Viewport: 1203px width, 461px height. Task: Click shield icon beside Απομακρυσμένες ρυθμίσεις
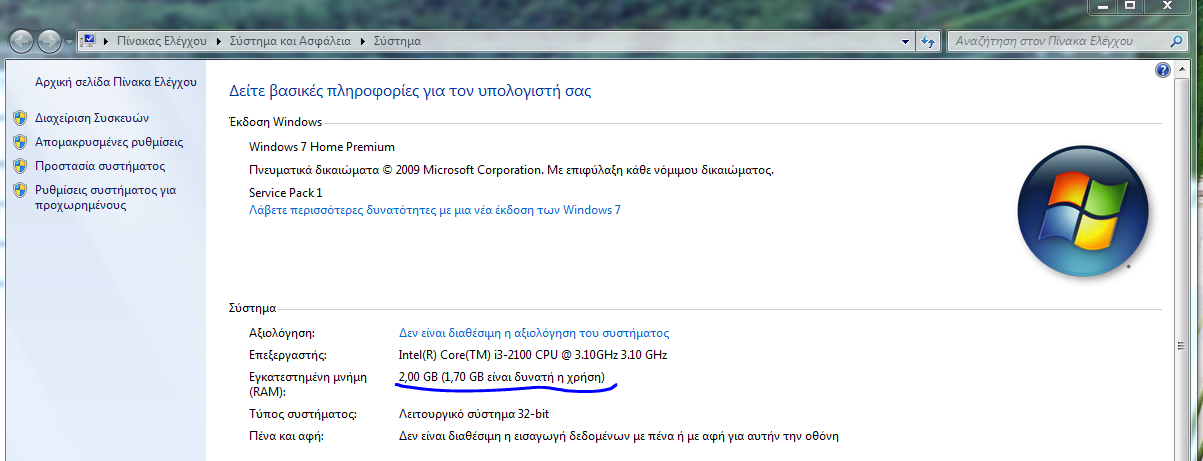[20, 142]
